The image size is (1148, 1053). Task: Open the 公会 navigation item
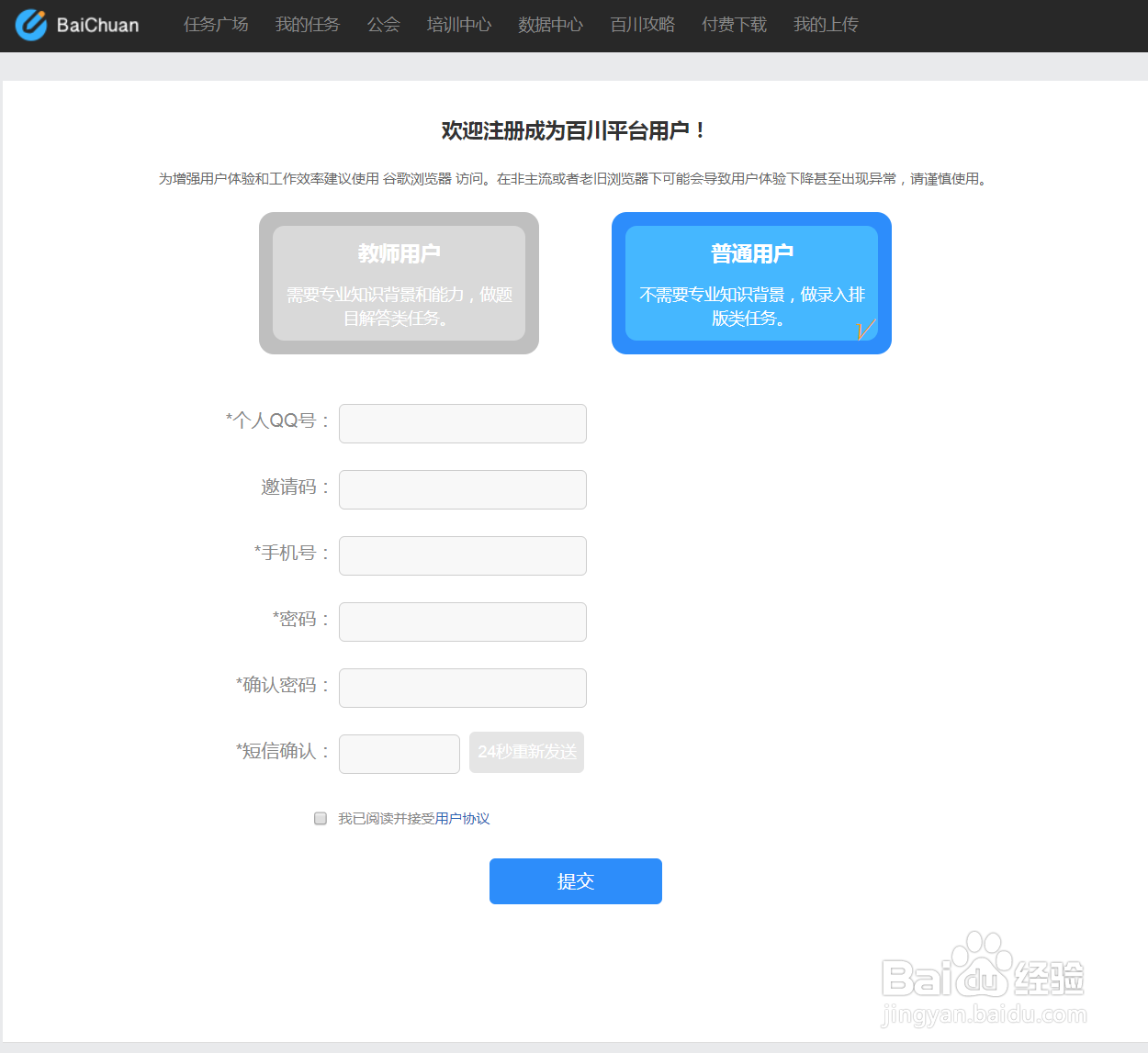click(384, 25)
